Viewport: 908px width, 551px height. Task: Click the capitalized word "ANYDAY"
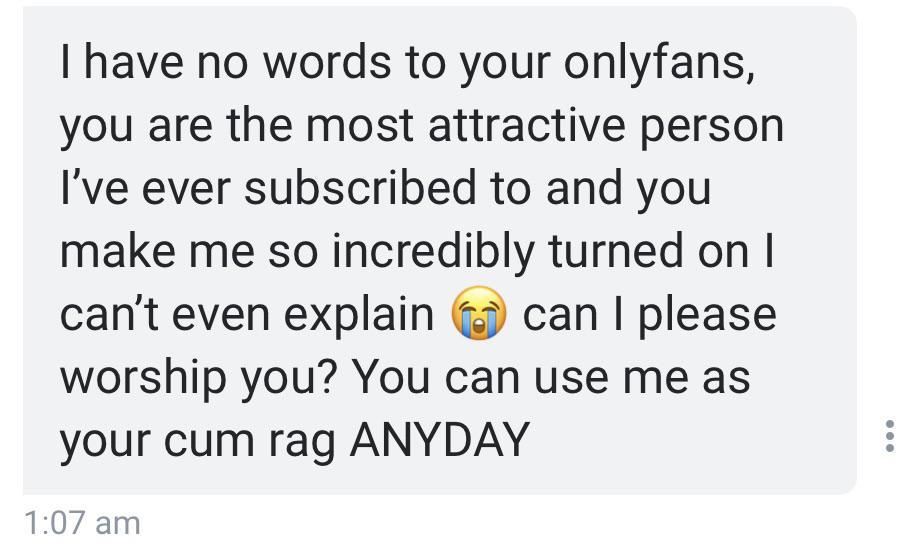coord(440,439)
